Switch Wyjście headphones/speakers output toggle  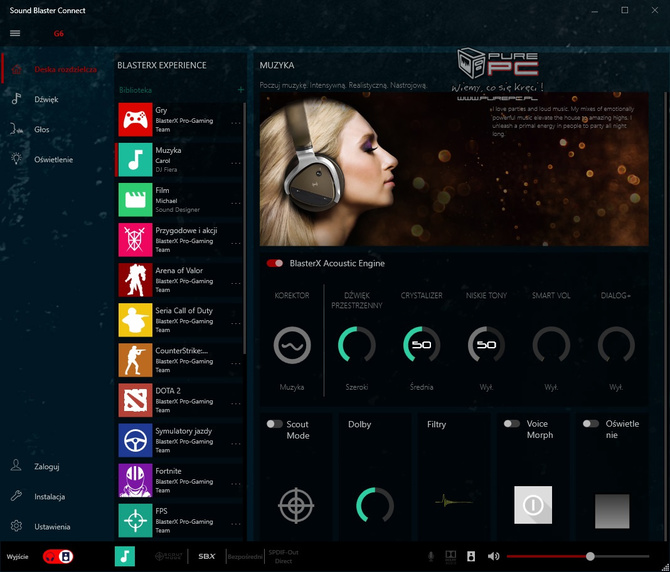pos(58,556)
